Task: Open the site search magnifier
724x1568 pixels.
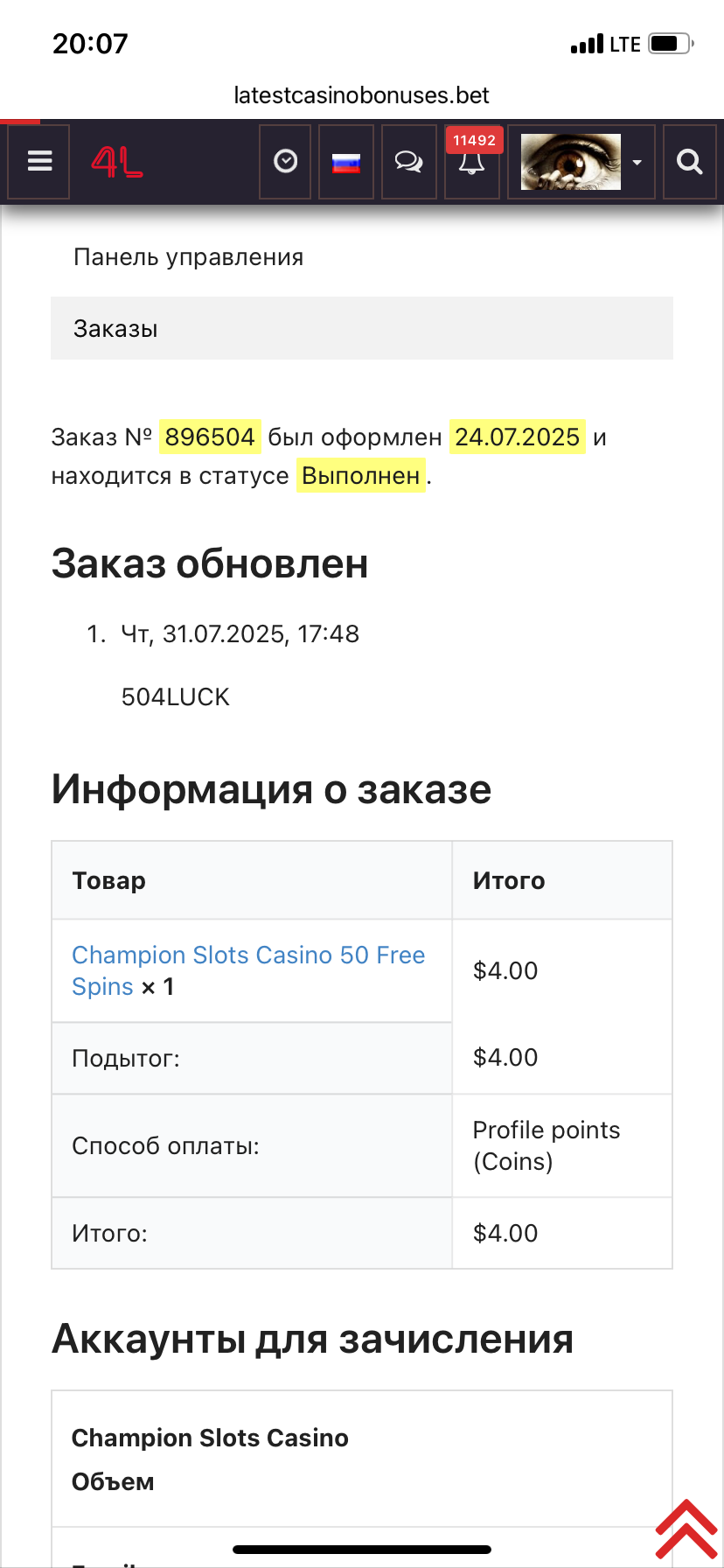Action: click(690, 162)
